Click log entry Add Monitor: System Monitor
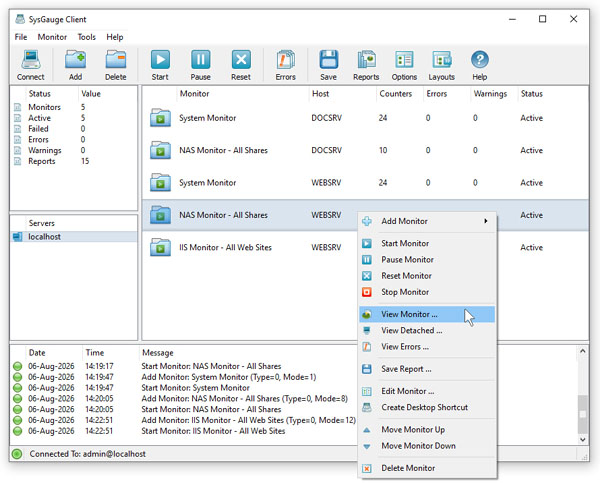This screenshot has height=483, width=600. (229, 377)
